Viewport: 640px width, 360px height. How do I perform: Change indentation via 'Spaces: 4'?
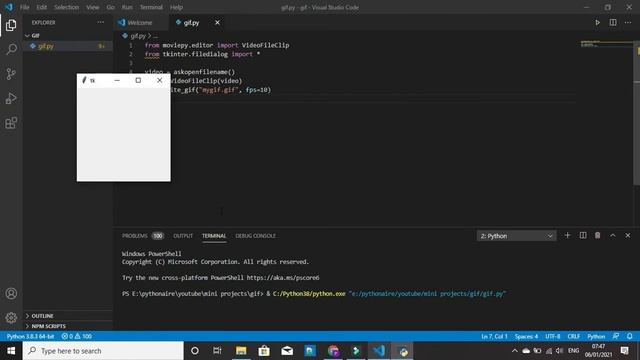(x=526, y=336)
